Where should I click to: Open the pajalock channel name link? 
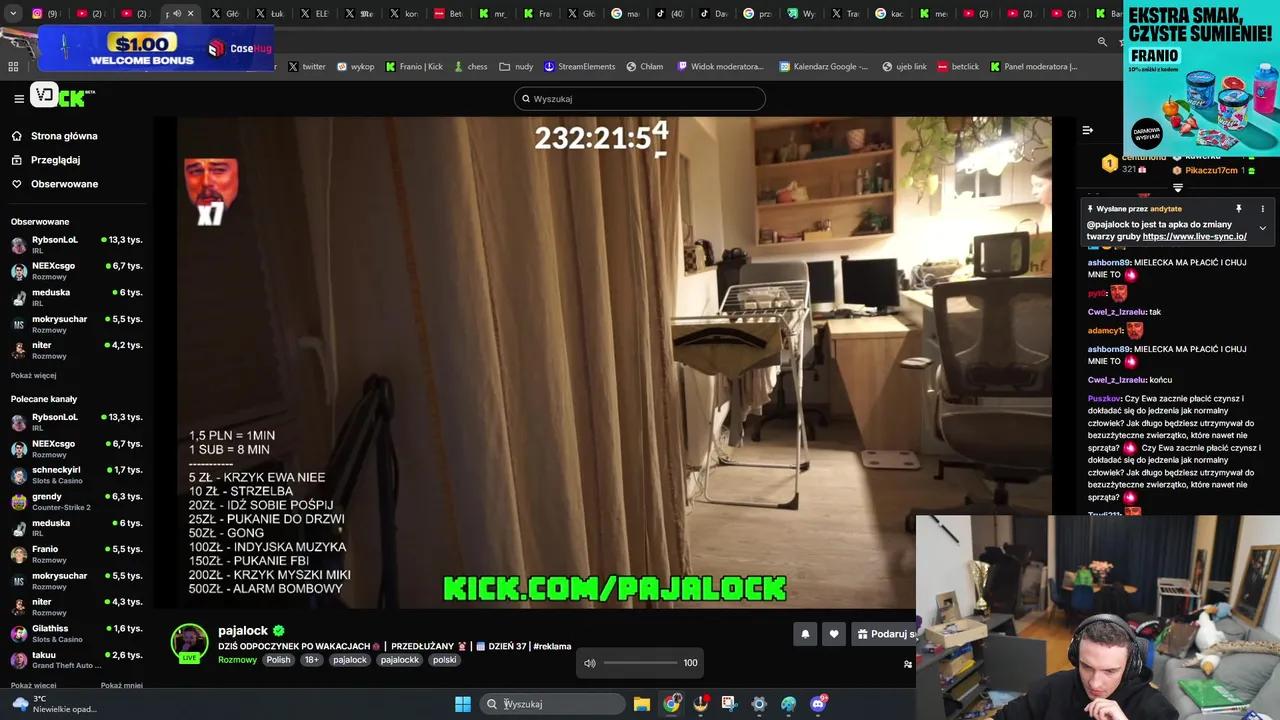point(243,631)
